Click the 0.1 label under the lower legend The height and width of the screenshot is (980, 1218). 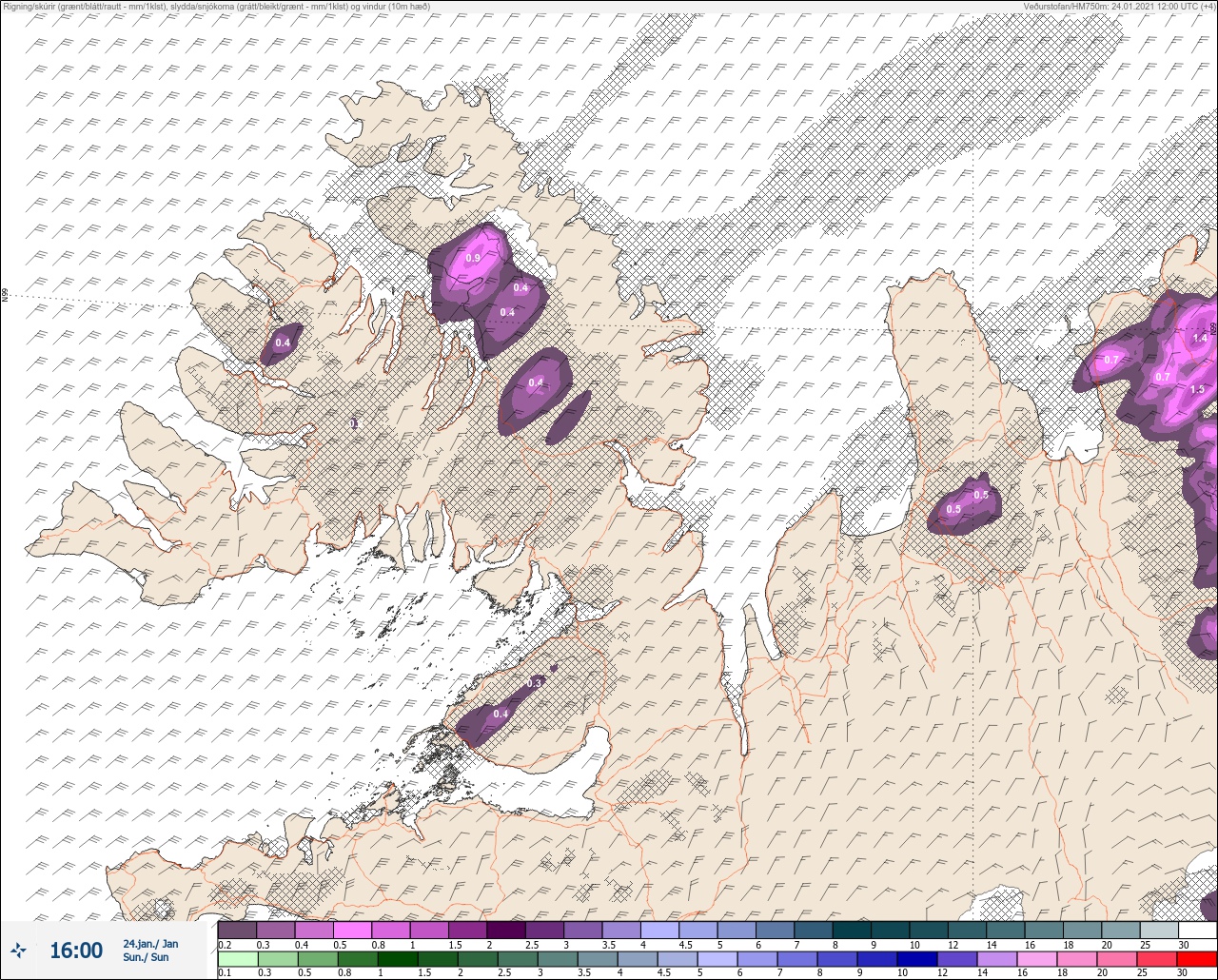click(x=225, y=973)
